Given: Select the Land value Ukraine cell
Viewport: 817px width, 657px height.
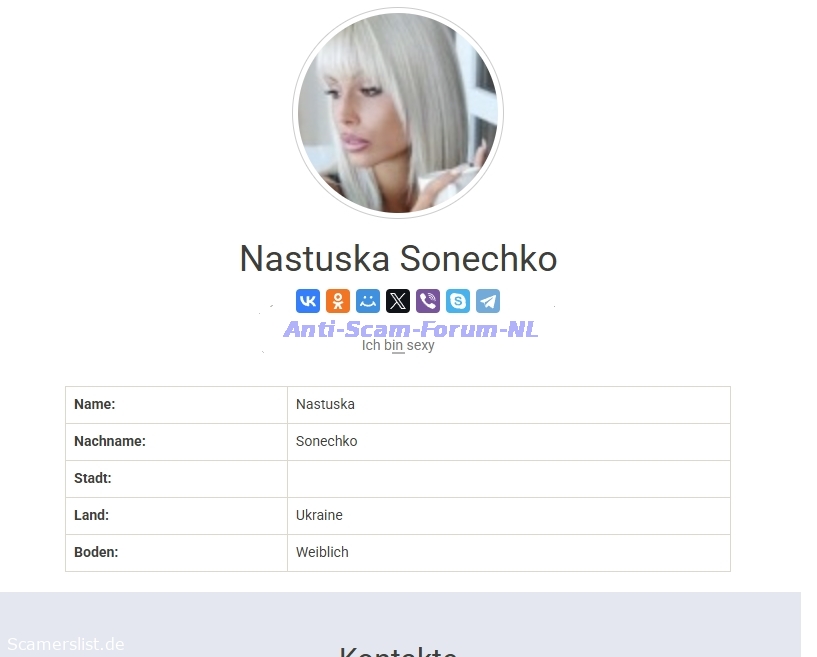Looking at the screenshot, I should [x=509, y=516].
